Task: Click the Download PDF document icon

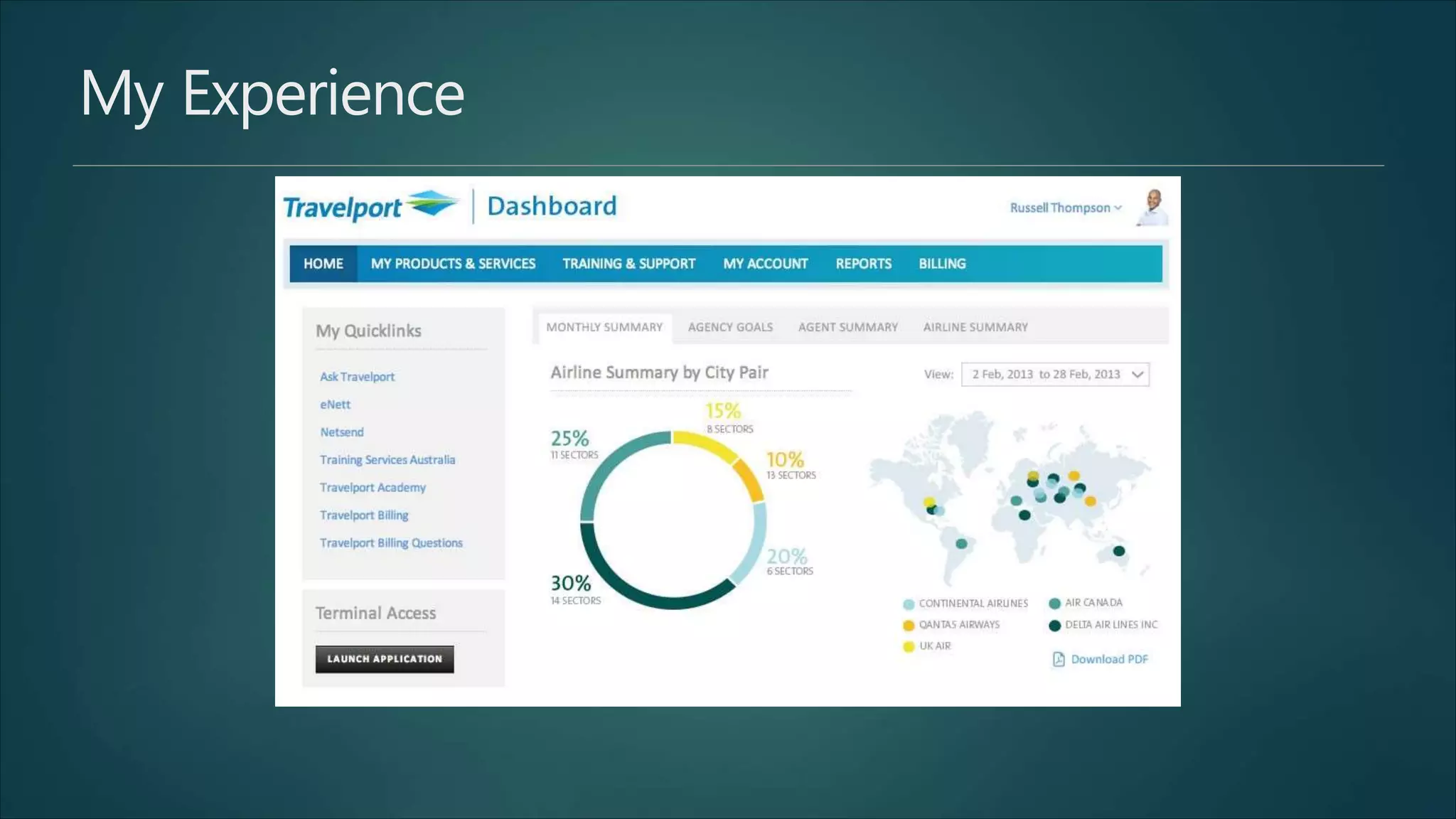Action: (x=1059, y=659)
